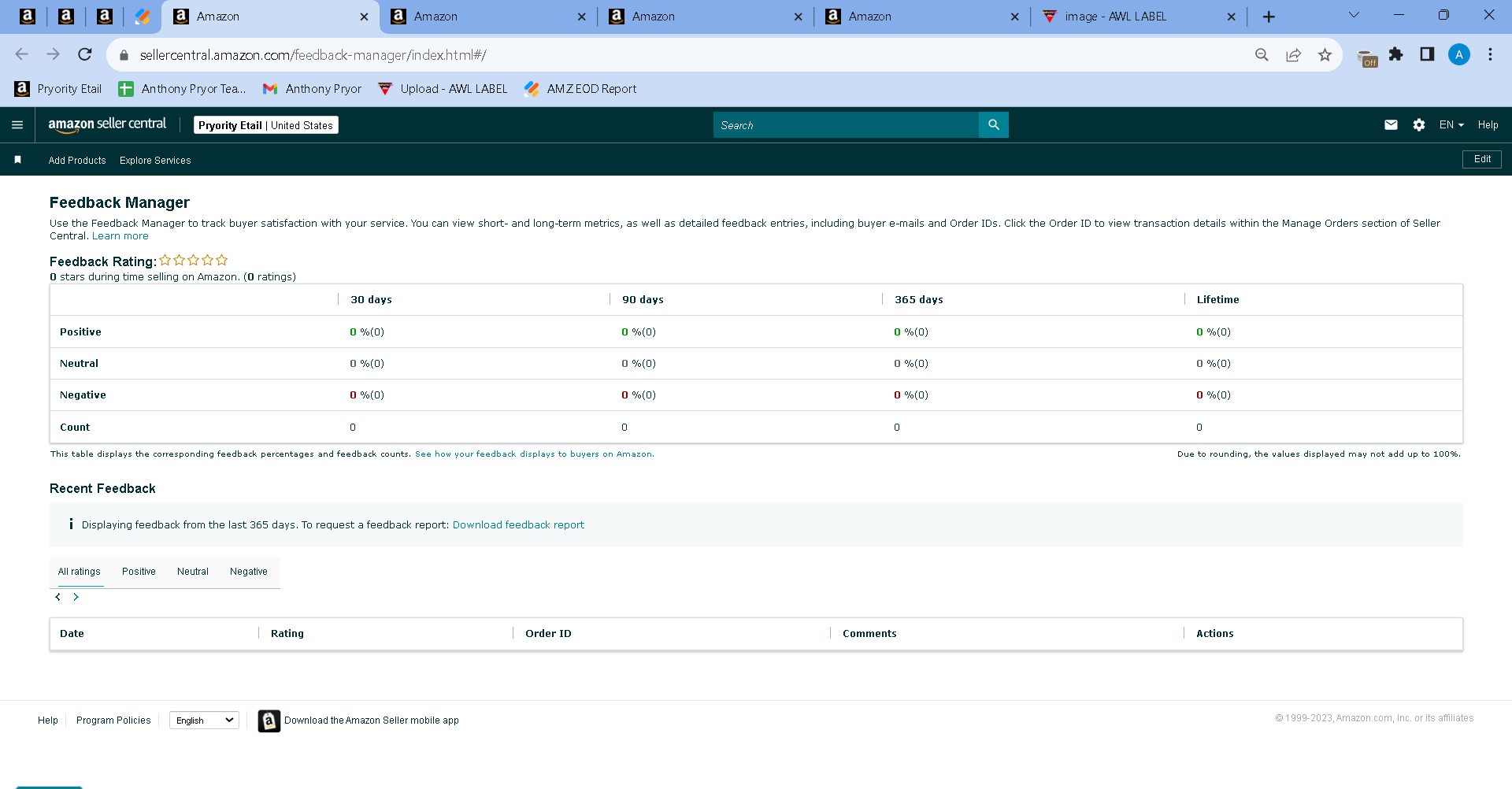1512x789 pixels.
Task: Share this page from address bar
Action: 1293,55
